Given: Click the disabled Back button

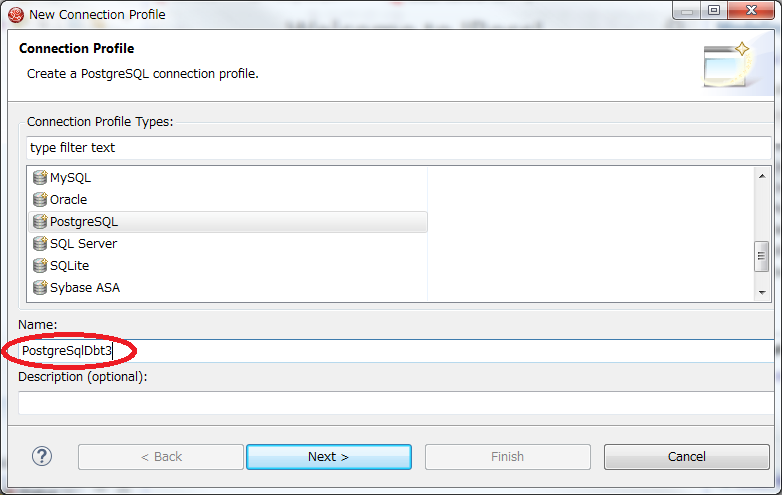Looking at the screenshot, I should (x=161, y=457).
